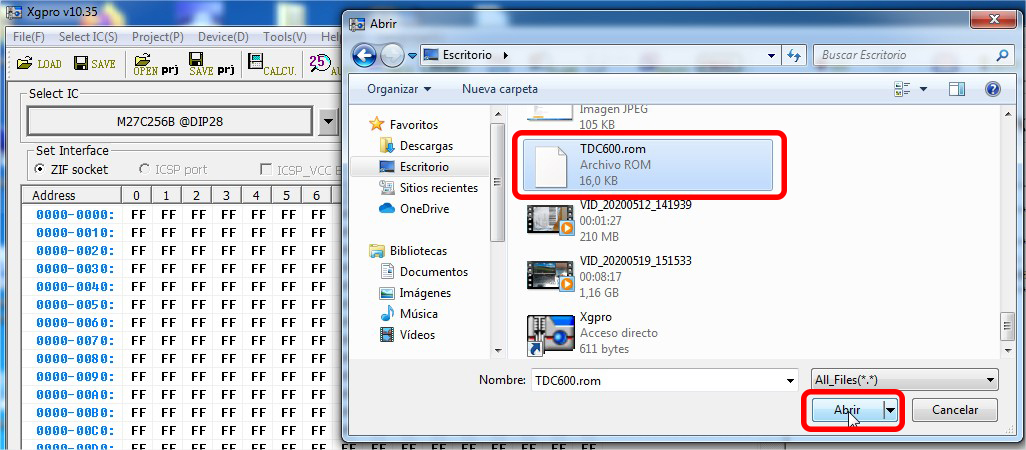The image size is (1026, 450).
Task: Click the LOAD file toolbar icon
Action: (x=39, y=64)
